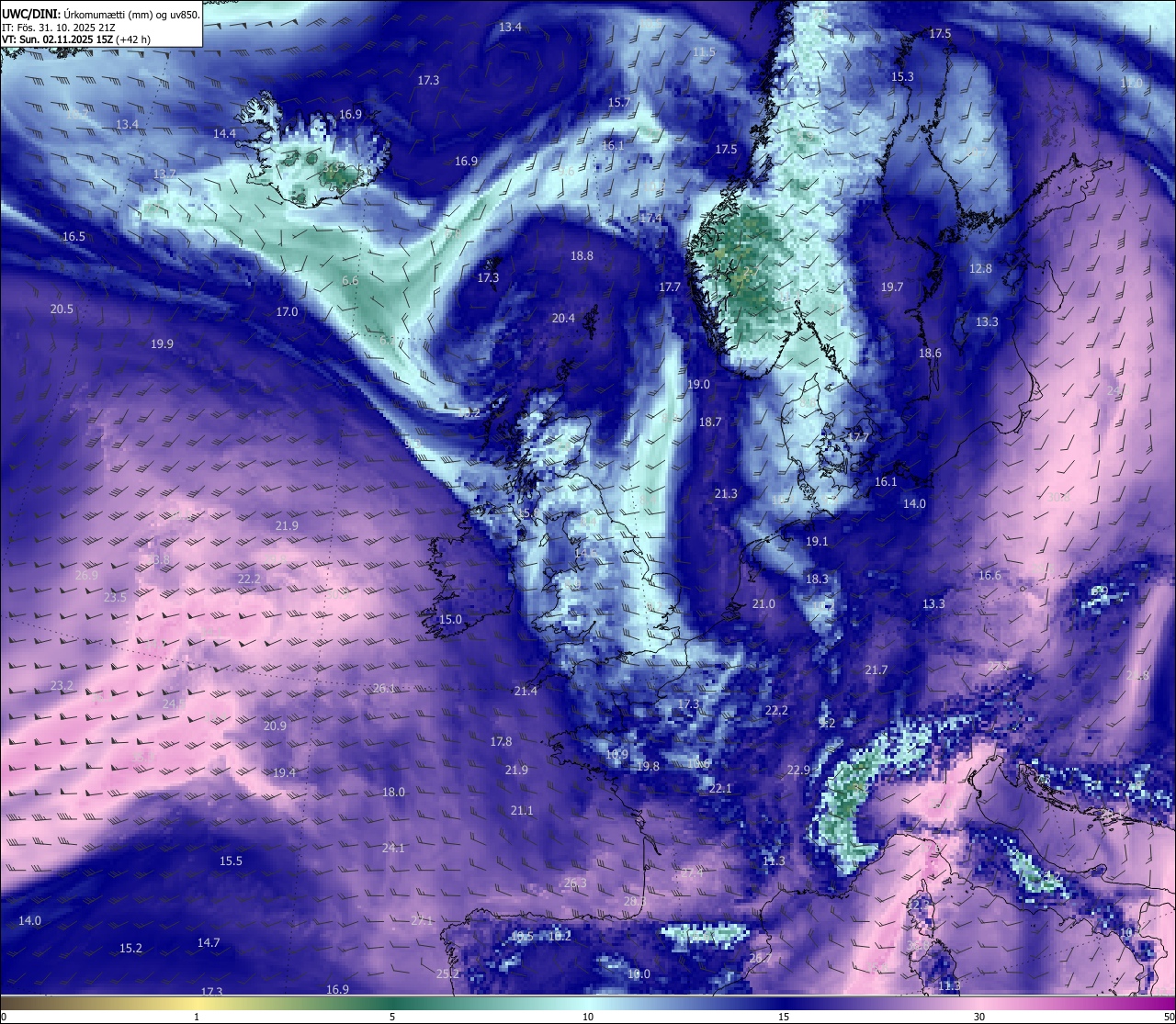
Task: Click the 21.7 value on the map
Action: point(876,670)
